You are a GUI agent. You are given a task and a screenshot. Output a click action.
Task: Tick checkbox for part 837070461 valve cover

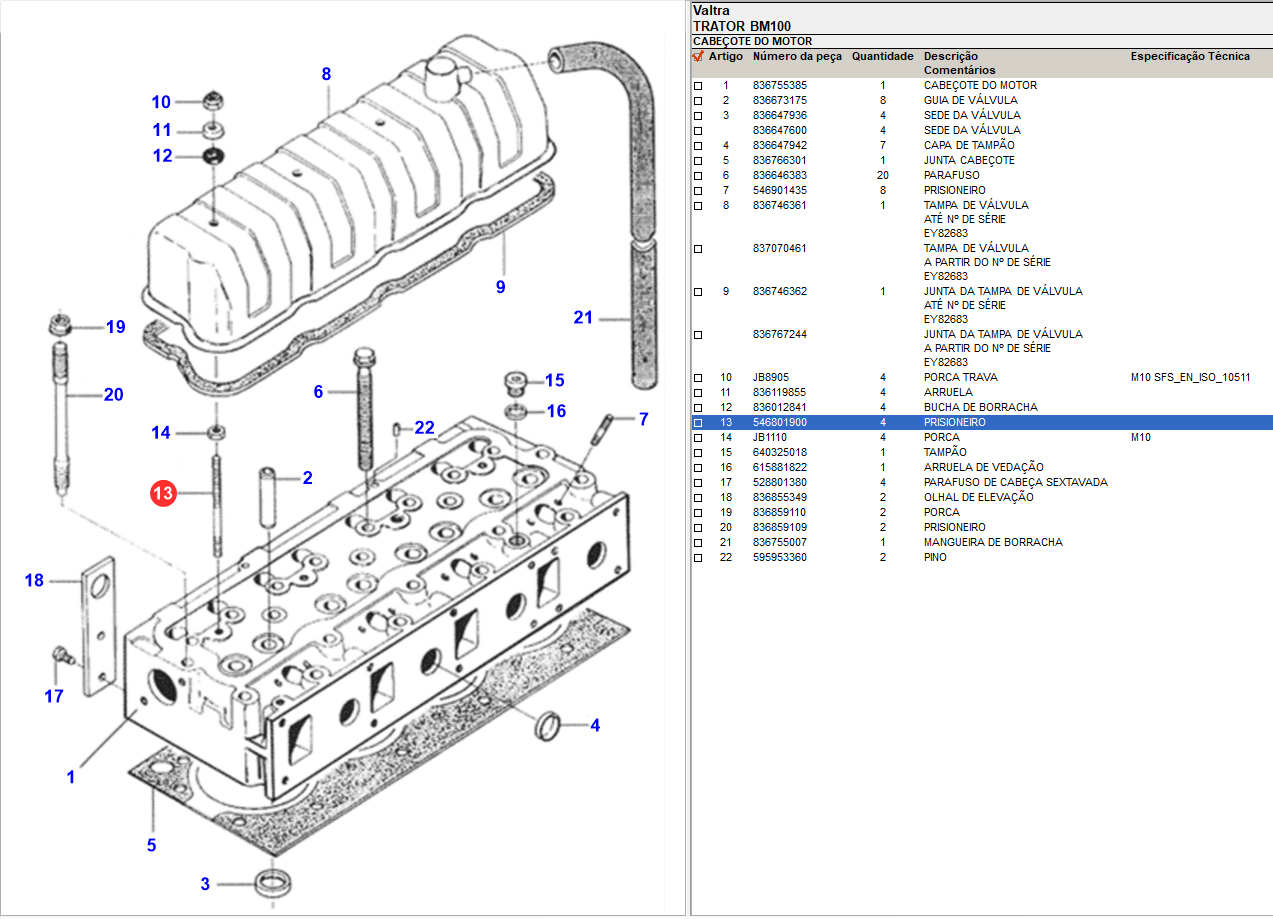(698, 248)
